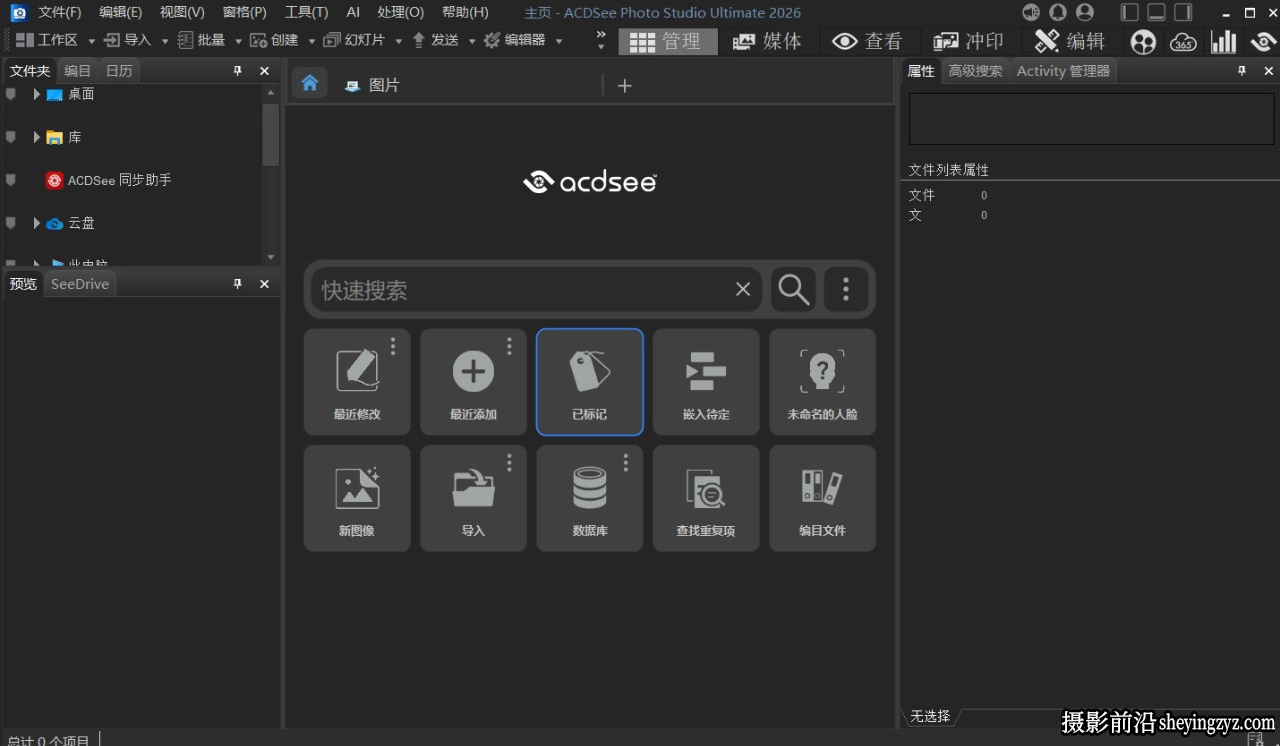Click the 新图像 tile
1280x746 pixels.
click(357, 498)
